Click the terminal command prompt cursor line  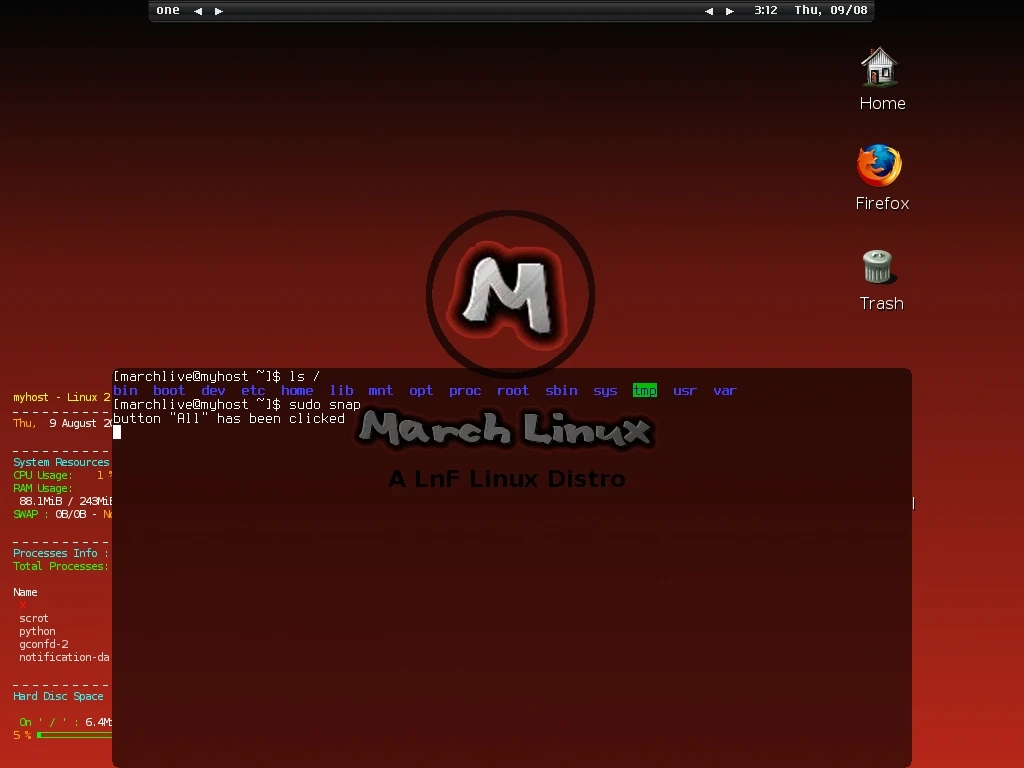(x=118, y=432)
